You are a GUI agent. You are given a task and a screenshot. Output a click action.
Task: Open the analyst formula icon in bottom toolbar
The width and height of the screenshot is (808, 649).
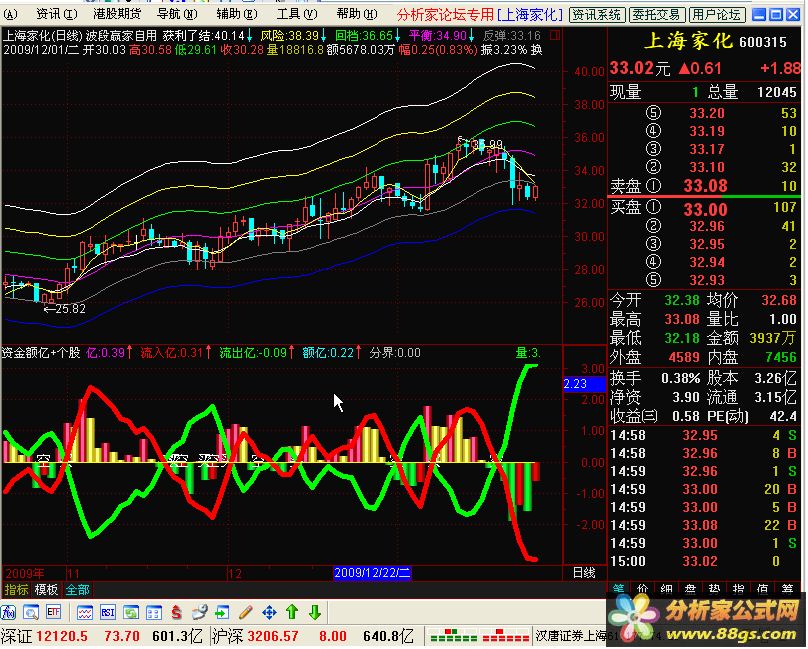8,612
